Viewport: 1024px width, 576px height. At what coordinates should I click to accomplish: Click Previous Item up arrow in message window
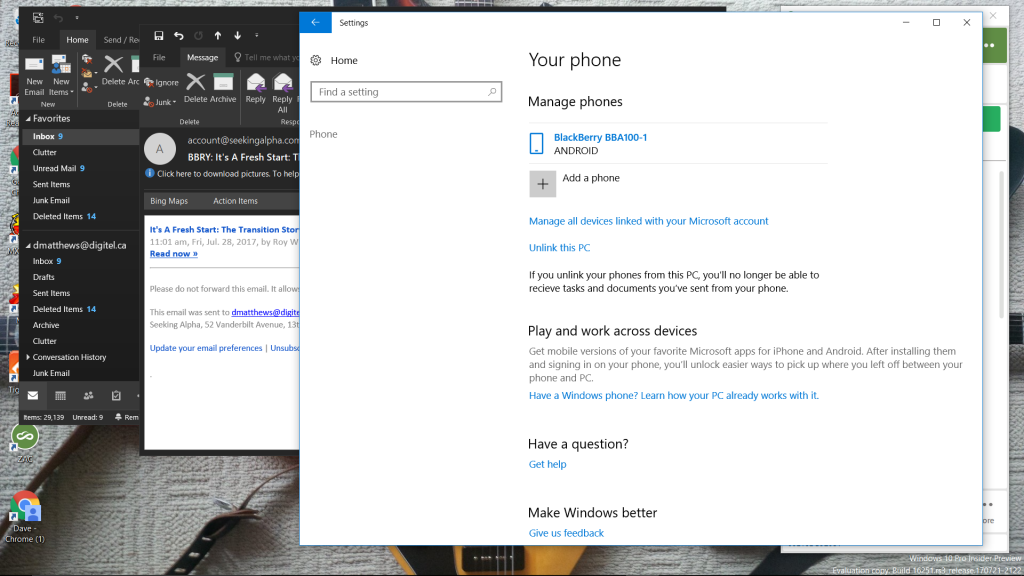tap(217, 35)
